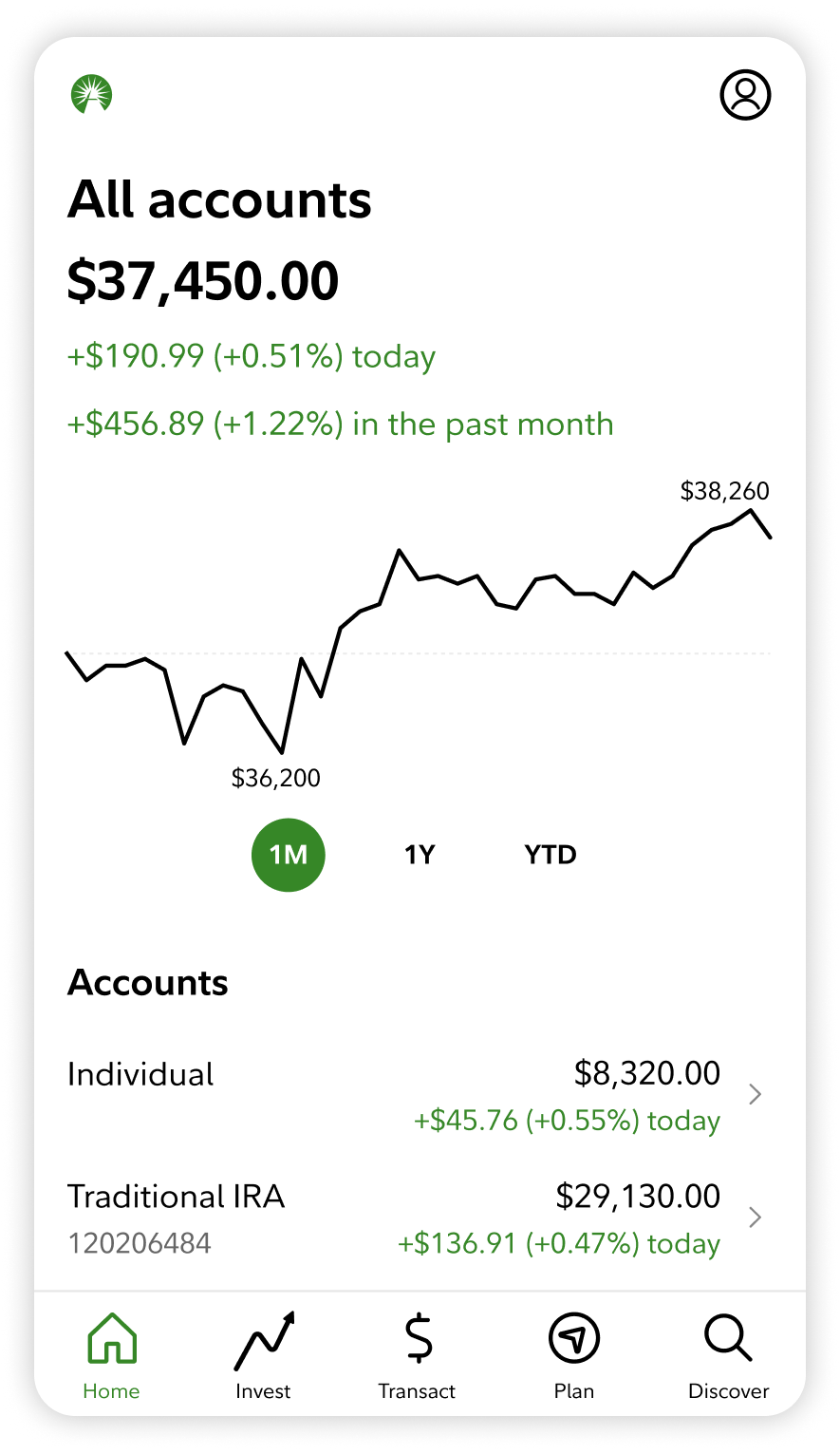Click the $37,450.00 total balance
The width and height of the screenshot is (840, 1454).
click(203, 282)
